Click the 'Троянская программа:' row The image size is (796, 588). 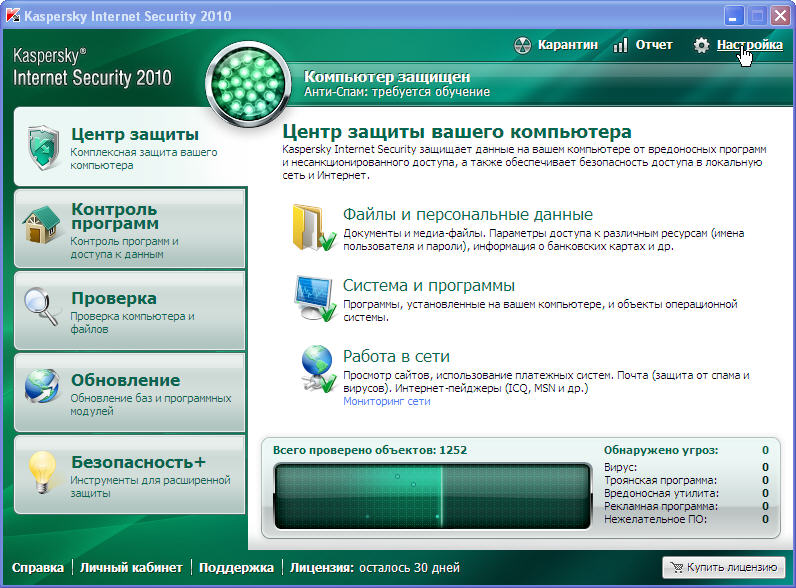686,480
